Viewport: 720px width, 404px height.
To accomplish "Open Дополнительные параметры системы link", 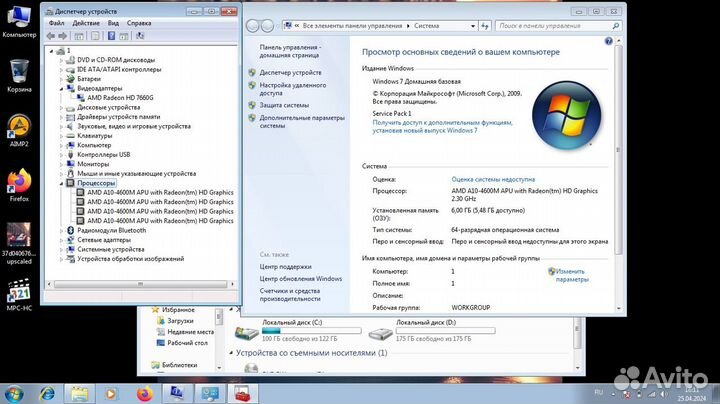I will click(x=302, y=122).
